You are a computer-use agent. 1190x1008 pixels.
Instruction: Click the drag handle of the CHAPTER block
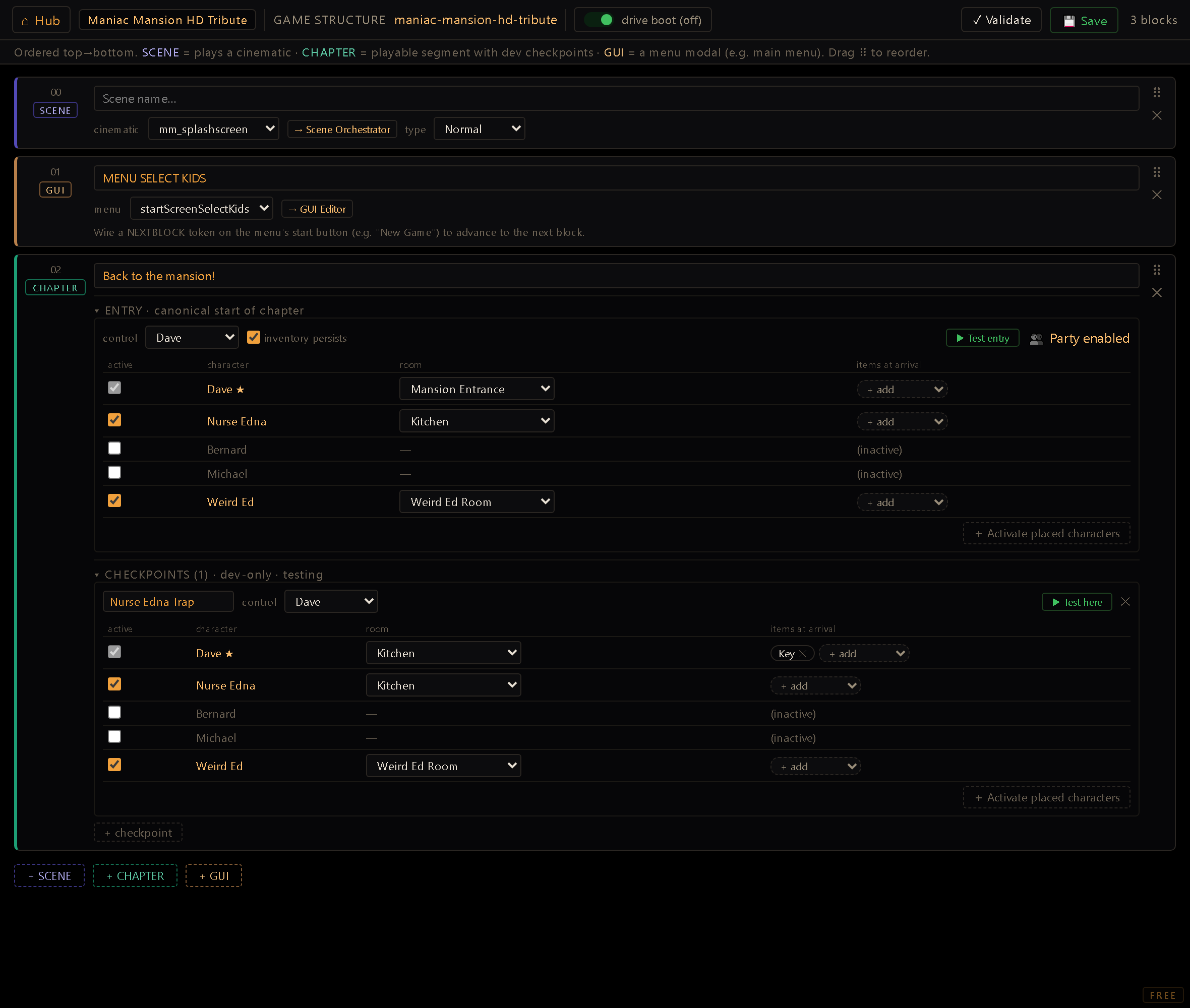tap(1156, 270)
